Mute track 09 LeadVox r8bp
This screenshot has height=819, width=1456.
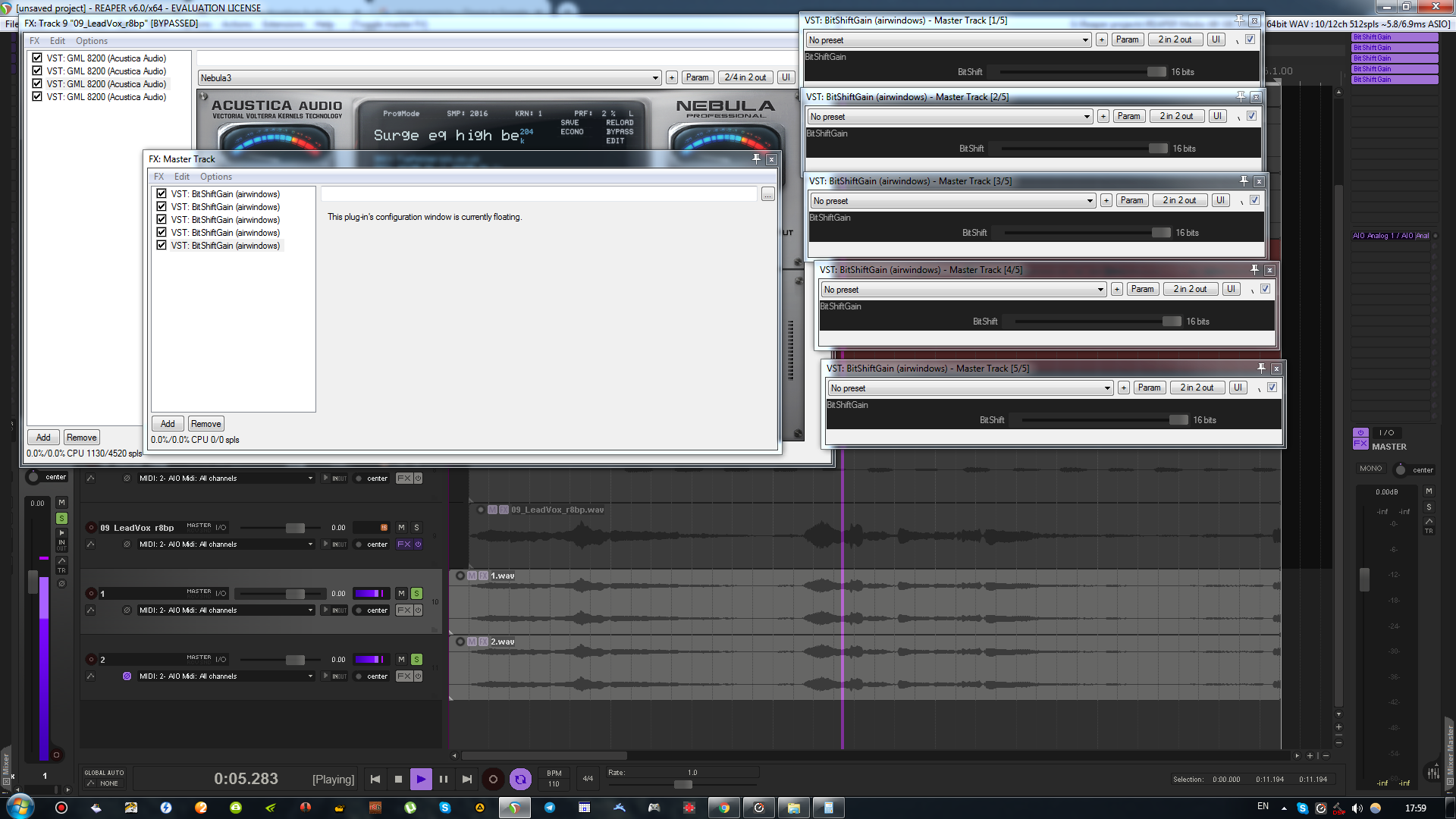pos(401,528)
